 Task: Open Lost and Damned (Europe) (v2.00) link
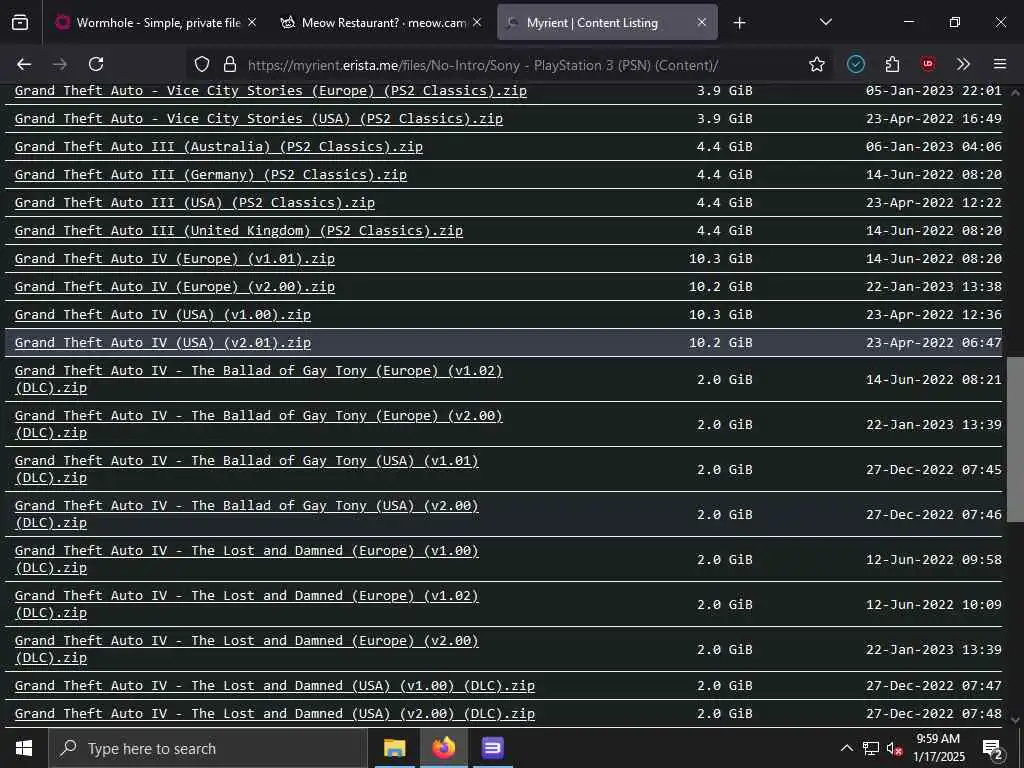[246, 650]
